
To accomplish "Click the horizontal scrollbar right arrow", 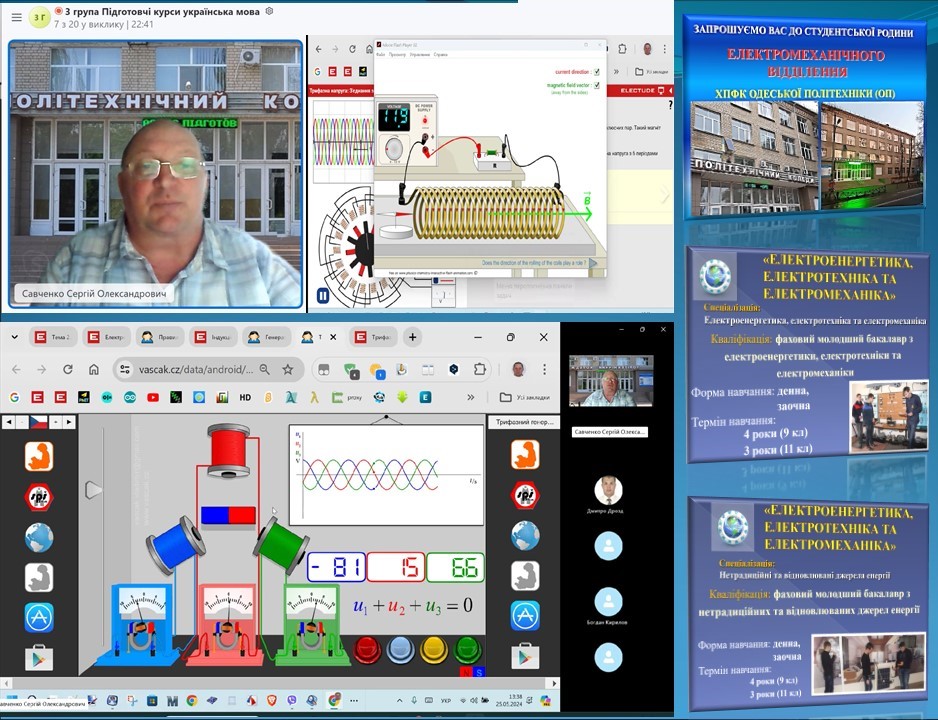I will coord(555,683).
